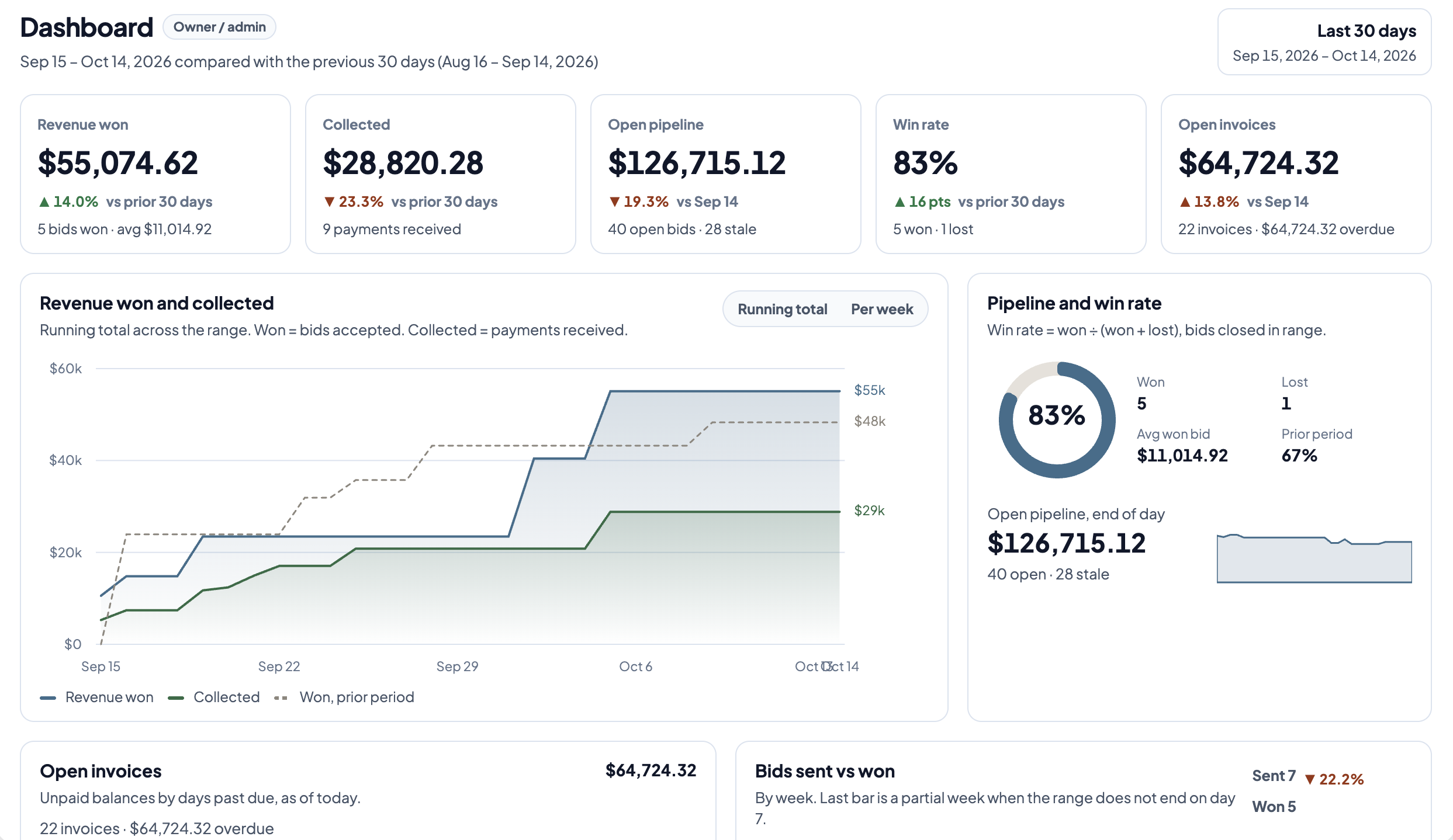This screenshot has height=840, width=1453.
Task: Click the $29k collected end label
Action: click(869, 511)
